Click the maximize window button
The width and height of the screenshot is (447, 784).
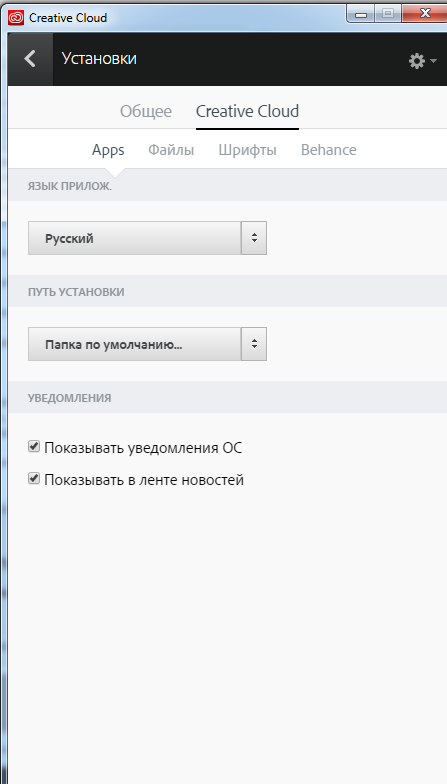pos(388,14)
